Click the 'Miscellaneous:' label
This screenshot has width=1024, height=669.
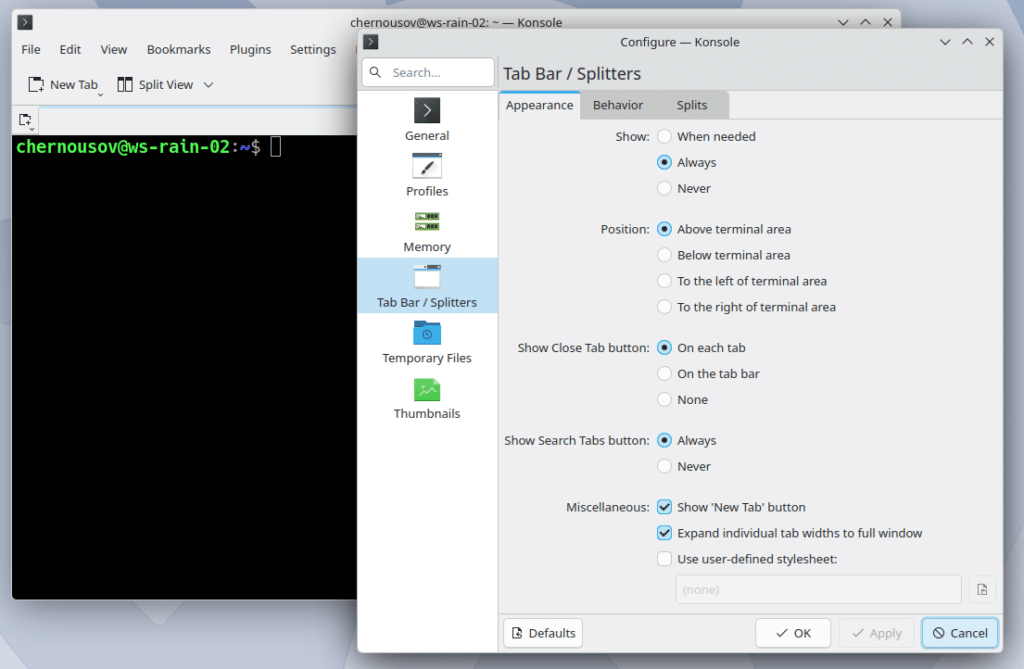point(607,508)
